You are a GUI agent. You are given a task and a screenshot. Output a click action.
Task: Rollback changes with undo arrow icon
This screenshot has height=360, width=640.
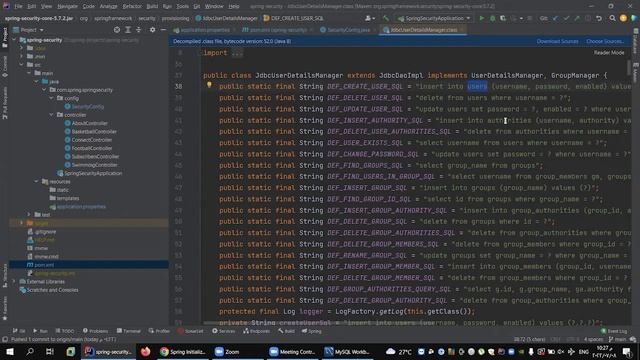599,18
